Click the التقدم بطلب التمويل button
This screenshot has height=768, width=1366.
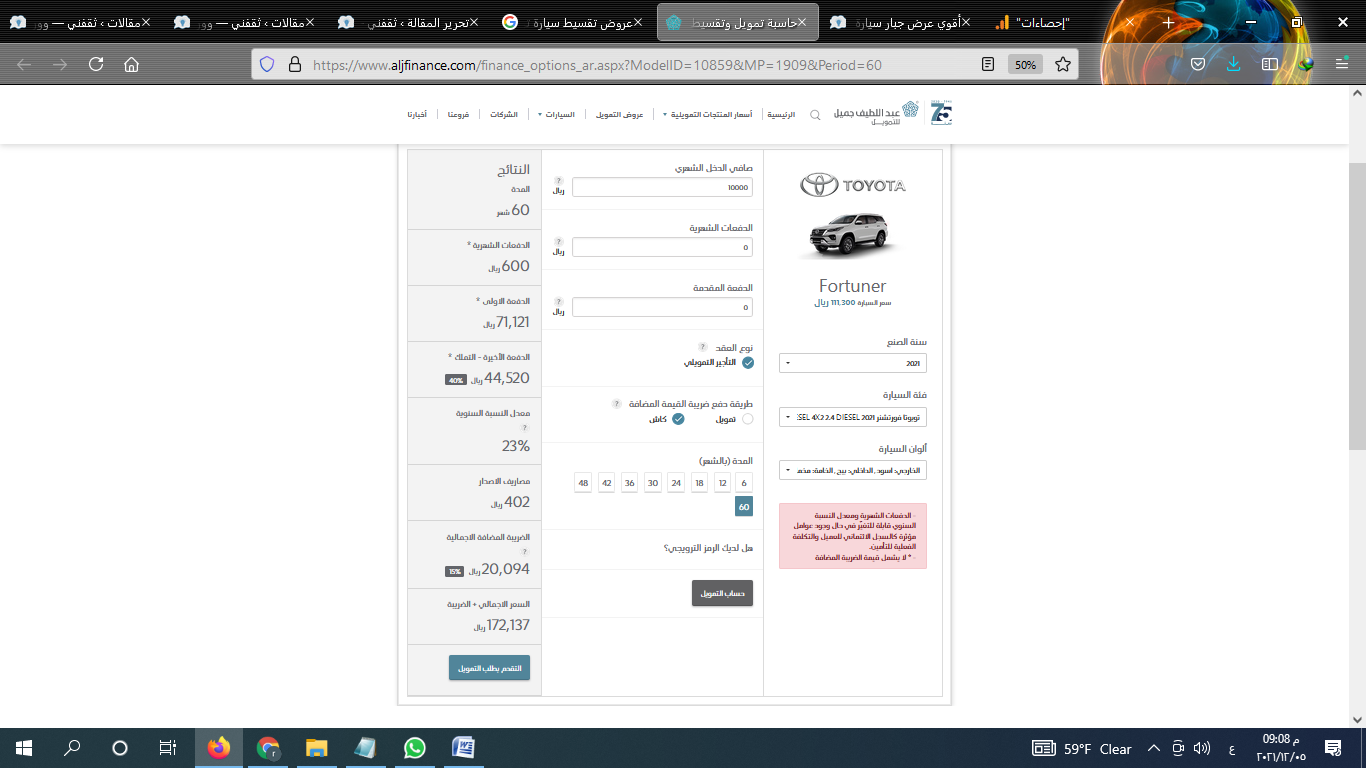click(489, 668)
